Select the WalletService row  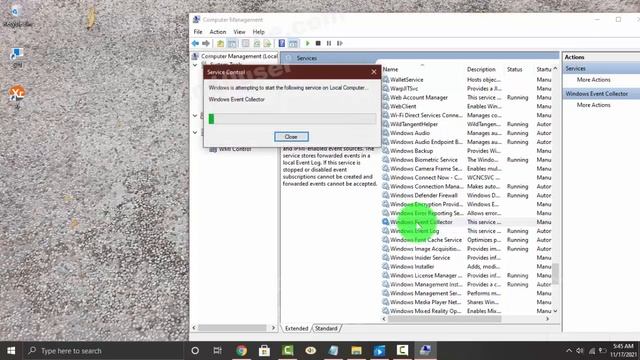(x=467, y=80)
